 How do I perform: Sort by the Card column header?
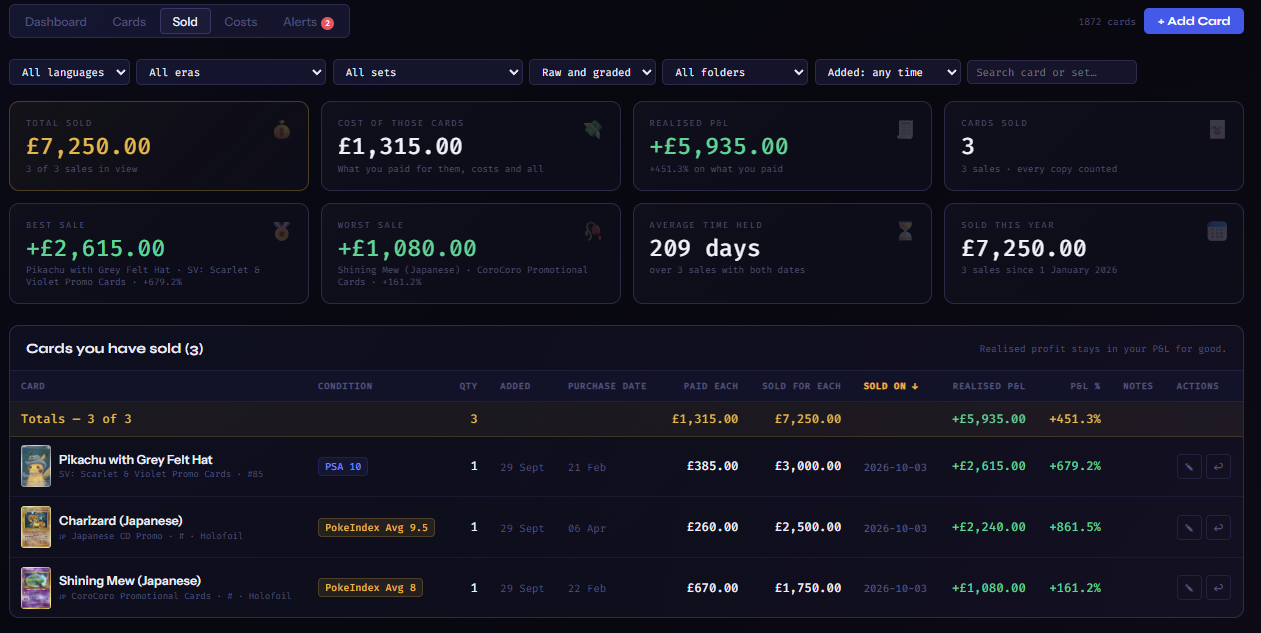point(33,386)
